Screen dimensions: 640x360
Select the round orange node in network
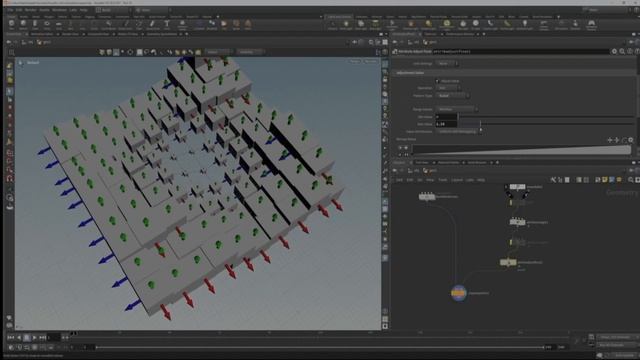coord(458,293)
